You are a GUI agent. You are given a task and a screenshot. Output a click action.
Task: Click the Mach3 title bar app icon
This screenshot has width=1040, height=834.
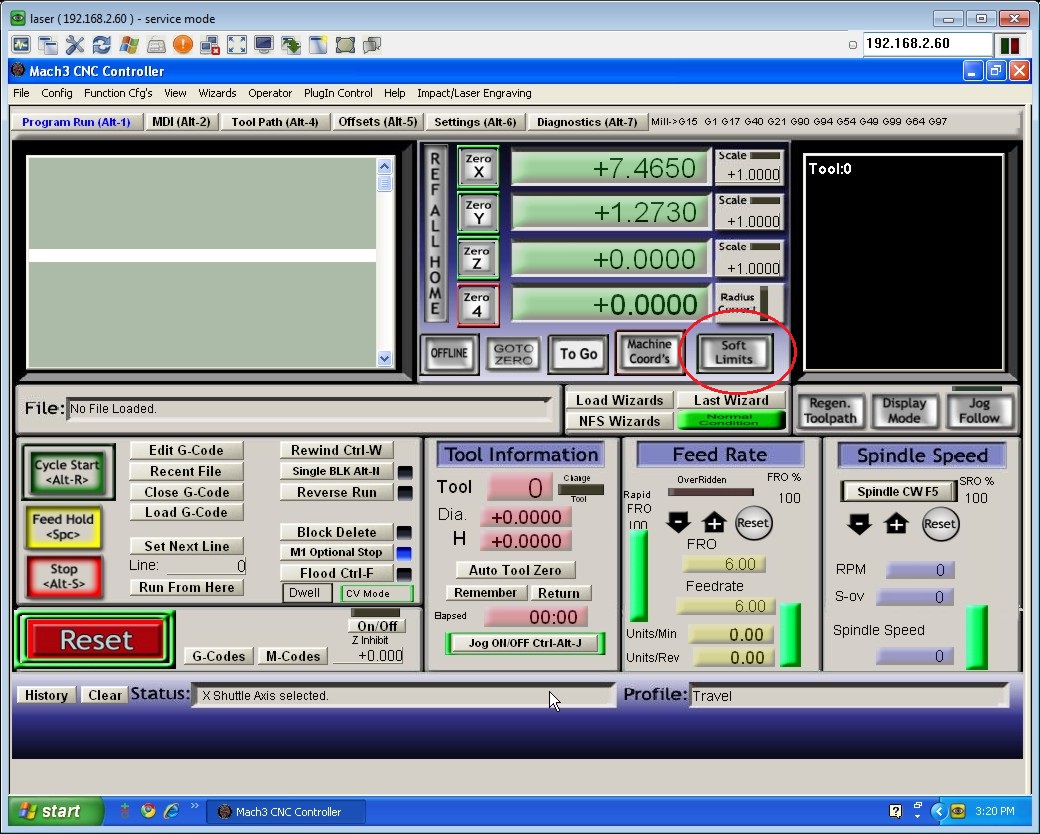click(18, 70)
